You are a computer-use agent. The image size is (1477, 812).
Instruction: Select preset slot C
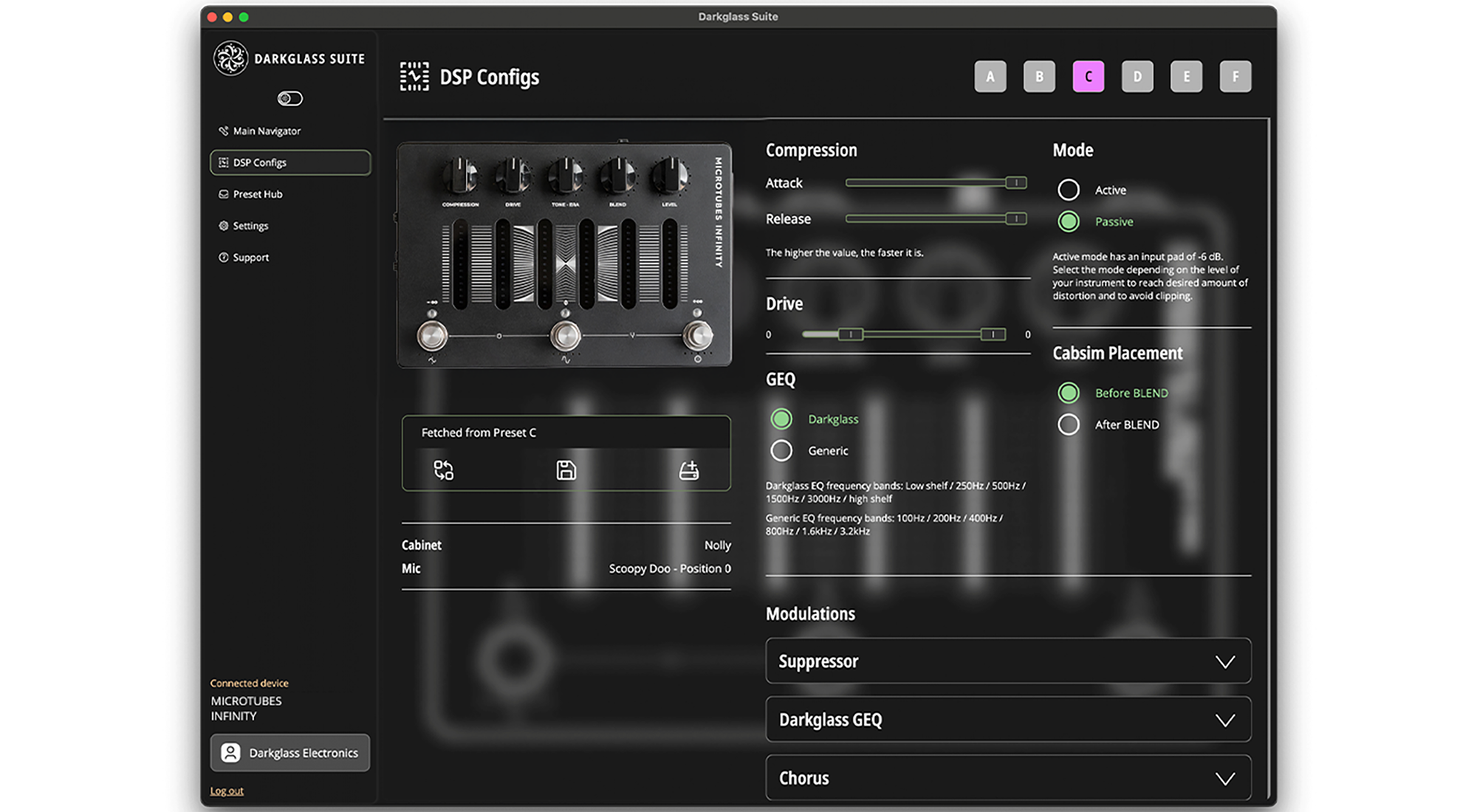pyautogui.click(x=1089, y=77)
